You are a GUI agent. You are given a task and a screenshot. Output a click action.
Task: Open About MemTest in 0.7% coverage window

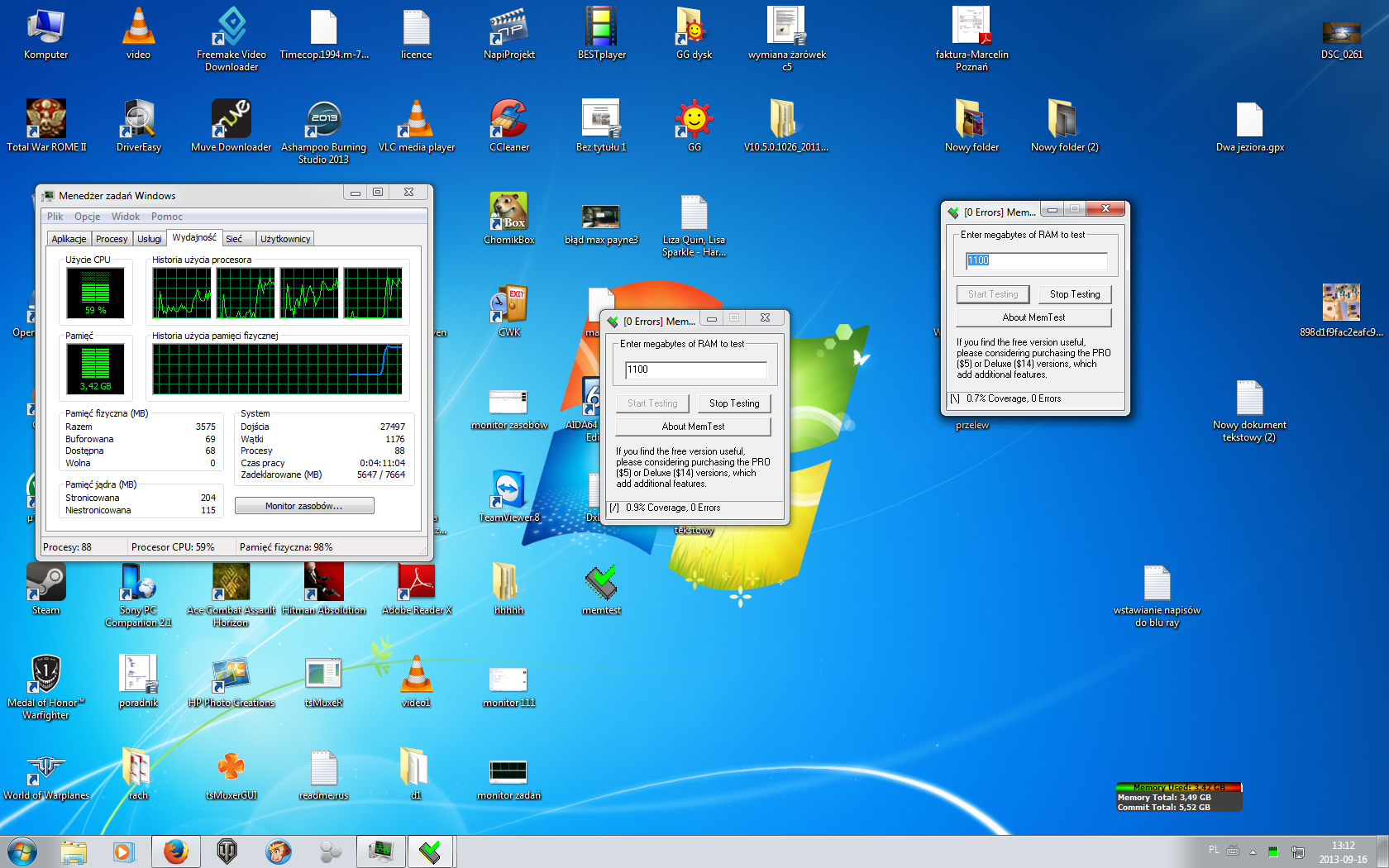1033,317
